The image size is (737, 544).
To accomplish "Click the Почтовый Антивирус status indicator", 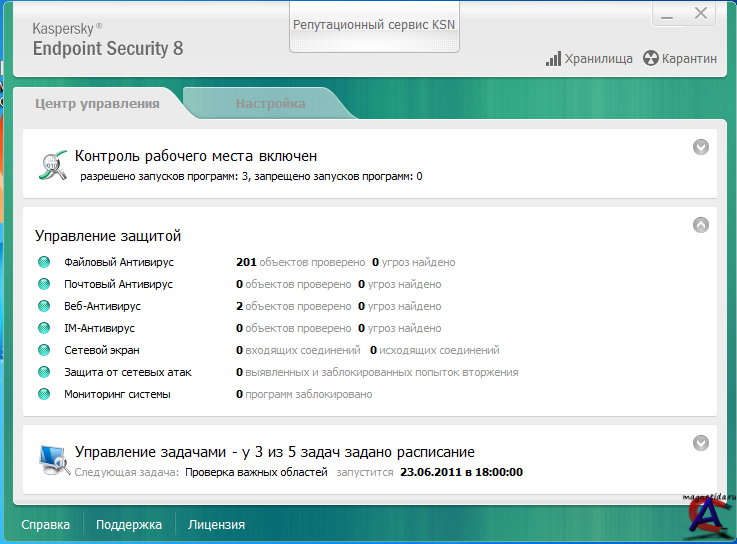I will [44, 285].
